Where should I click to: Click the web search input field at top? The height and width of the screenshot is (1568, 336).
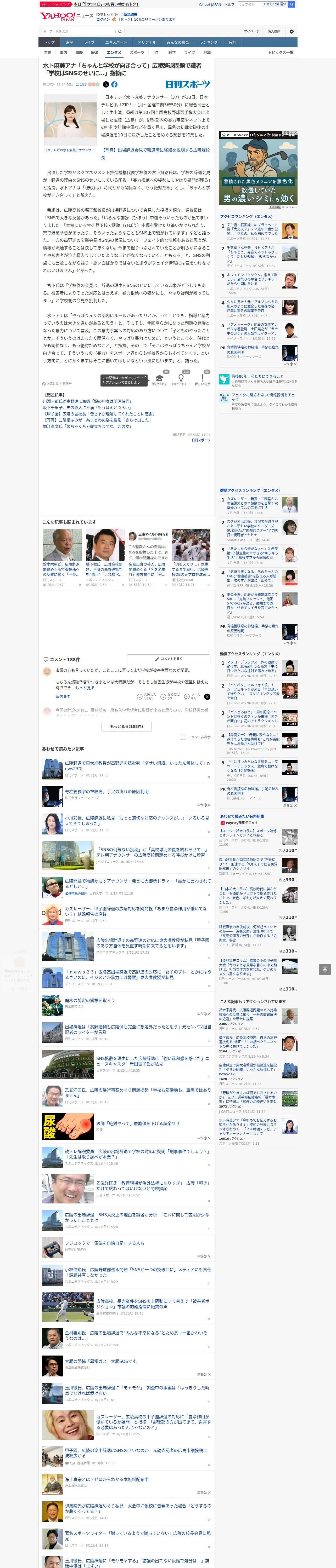[250, 4]
